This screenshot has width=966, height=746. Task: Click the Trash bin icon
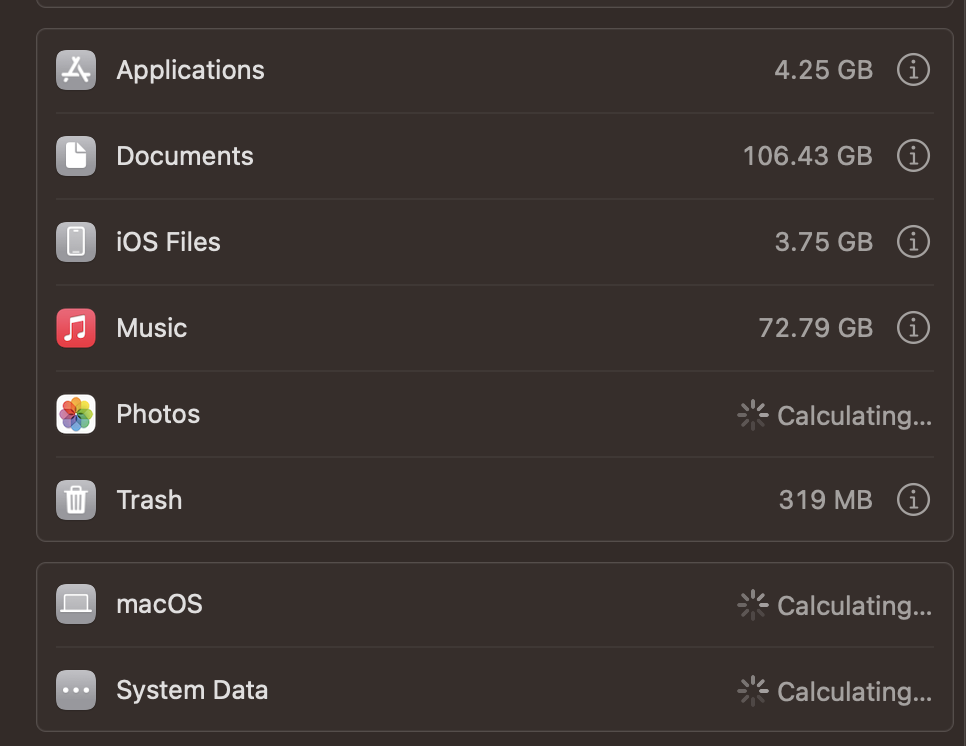pos(76,500)
